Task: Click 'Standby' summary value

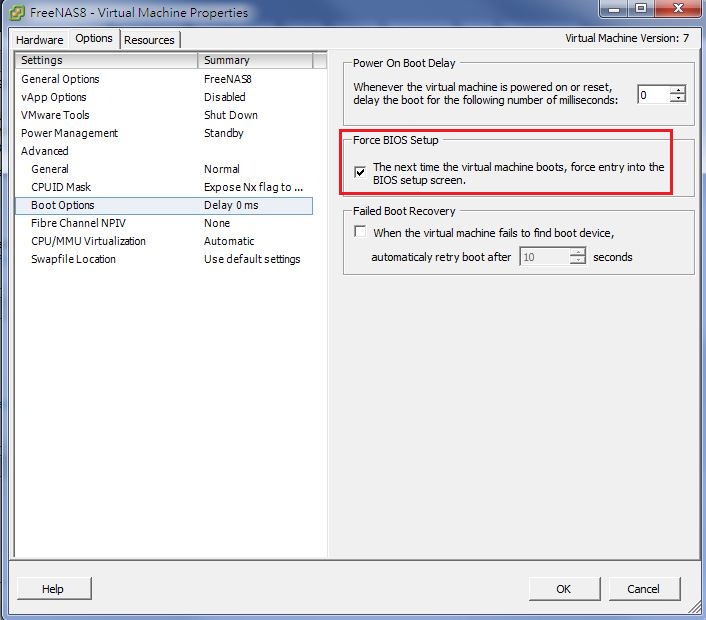Action: click(x=224, y=133)
